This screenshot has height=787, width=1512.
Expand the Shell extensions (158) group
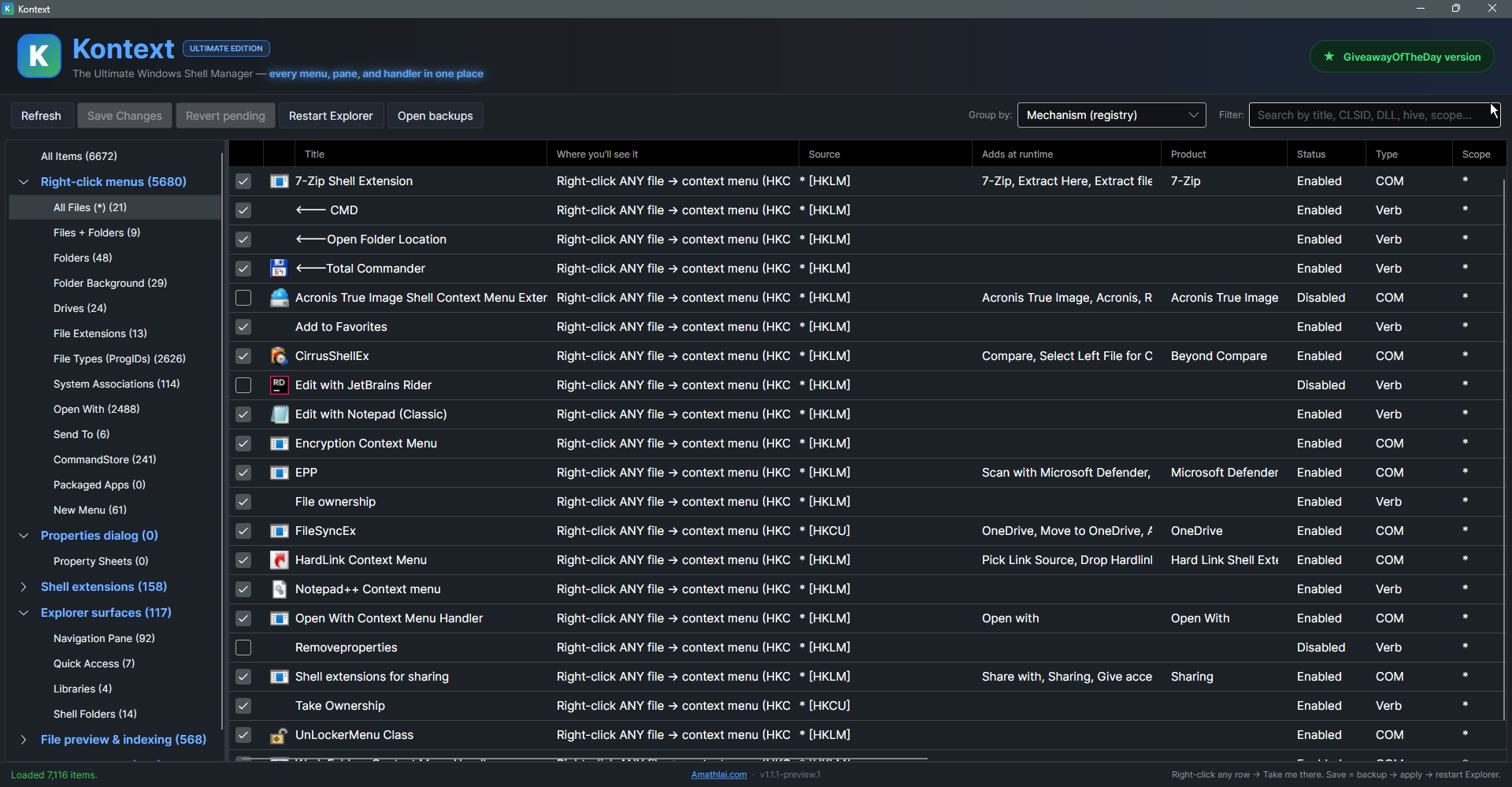tap(24, 587)
